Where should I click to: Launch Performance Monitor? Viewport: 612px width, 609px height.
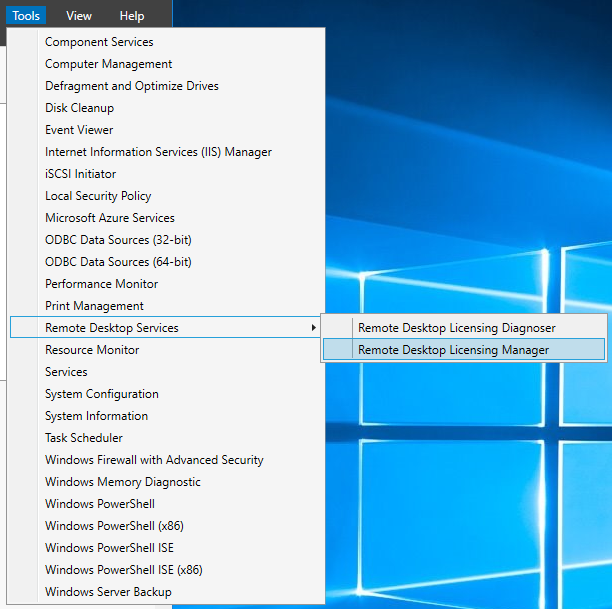pyautogui.click(x=101, y=284)
